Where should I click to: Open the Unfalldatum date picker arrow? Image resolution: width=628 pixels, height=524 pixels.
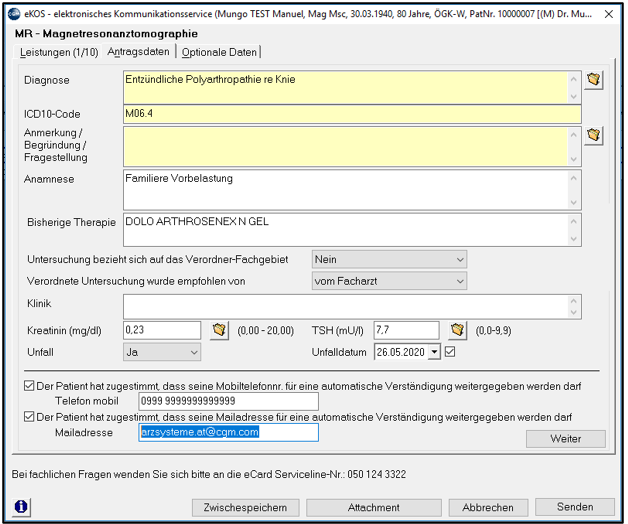coord(435,352)
